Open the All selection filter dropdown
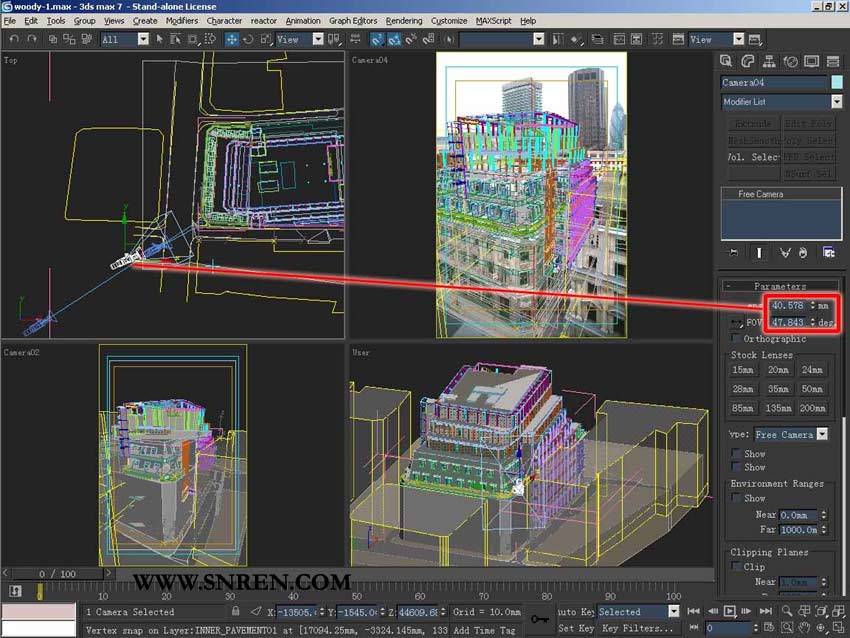Viewport: 850px width, 638px height. pos(143,39)
